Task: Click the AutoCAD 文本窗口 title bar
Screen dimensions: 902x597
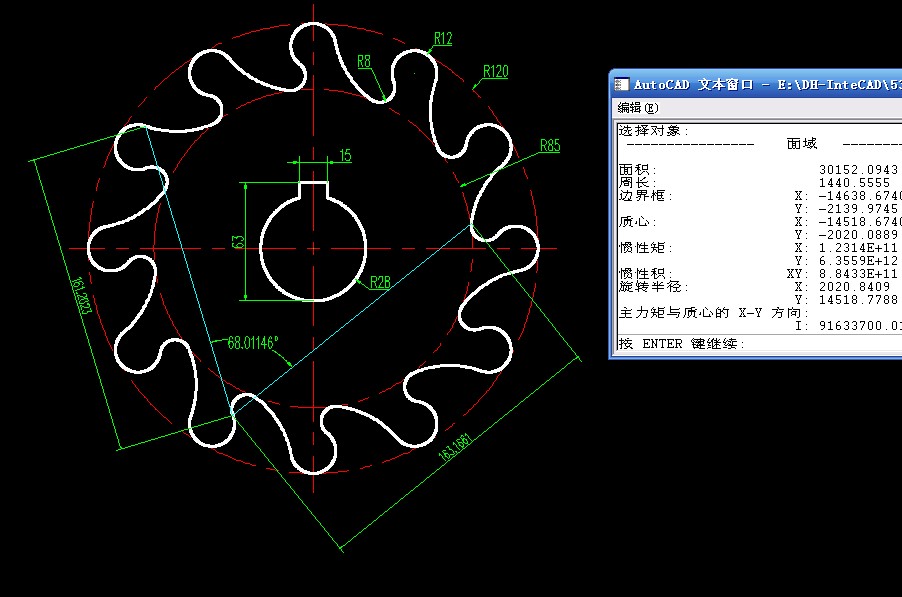Action: tap(756, 85)
